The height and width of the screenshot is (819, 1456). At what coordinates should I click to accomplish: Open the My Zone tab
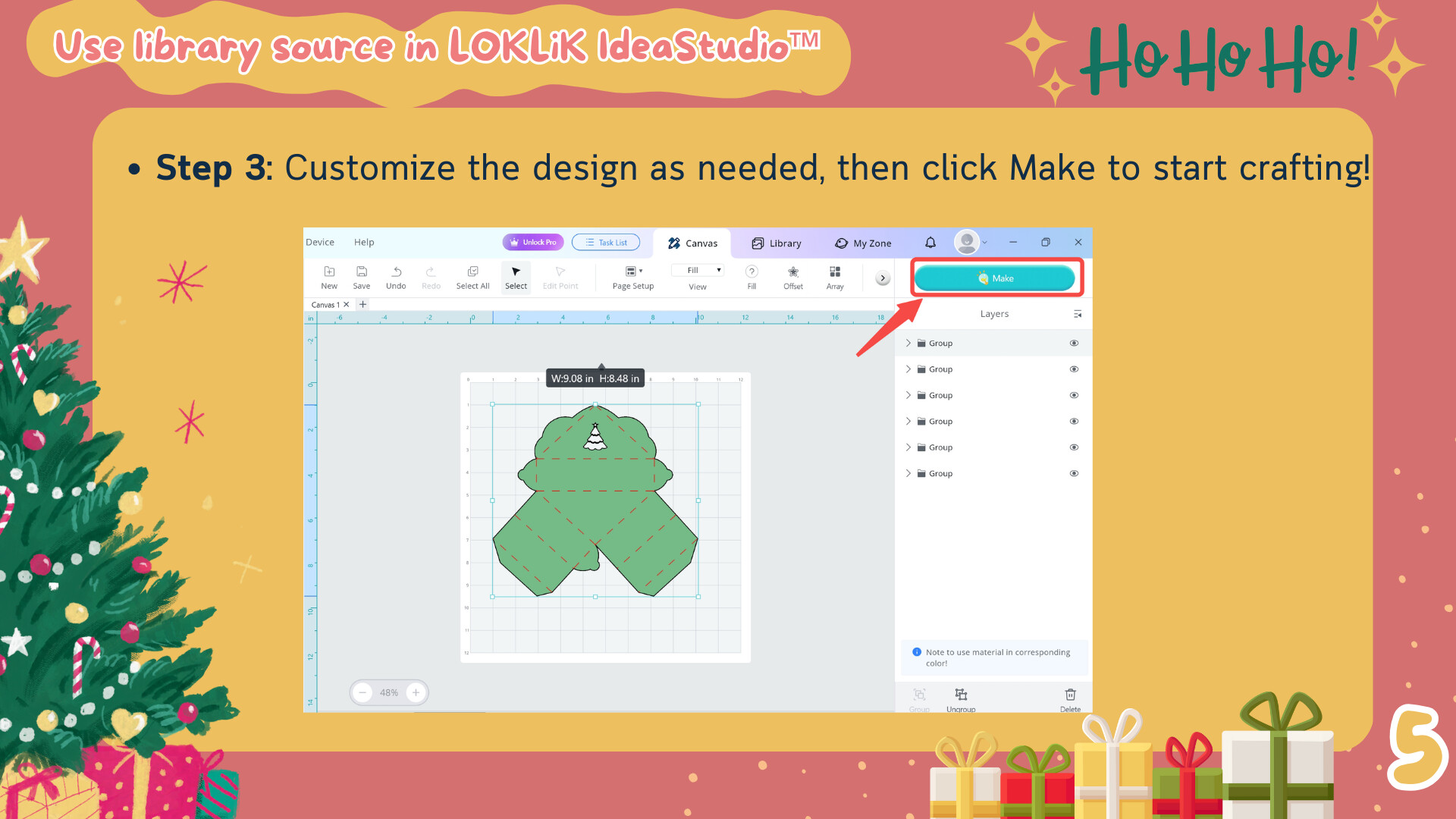tap(863, 243)
